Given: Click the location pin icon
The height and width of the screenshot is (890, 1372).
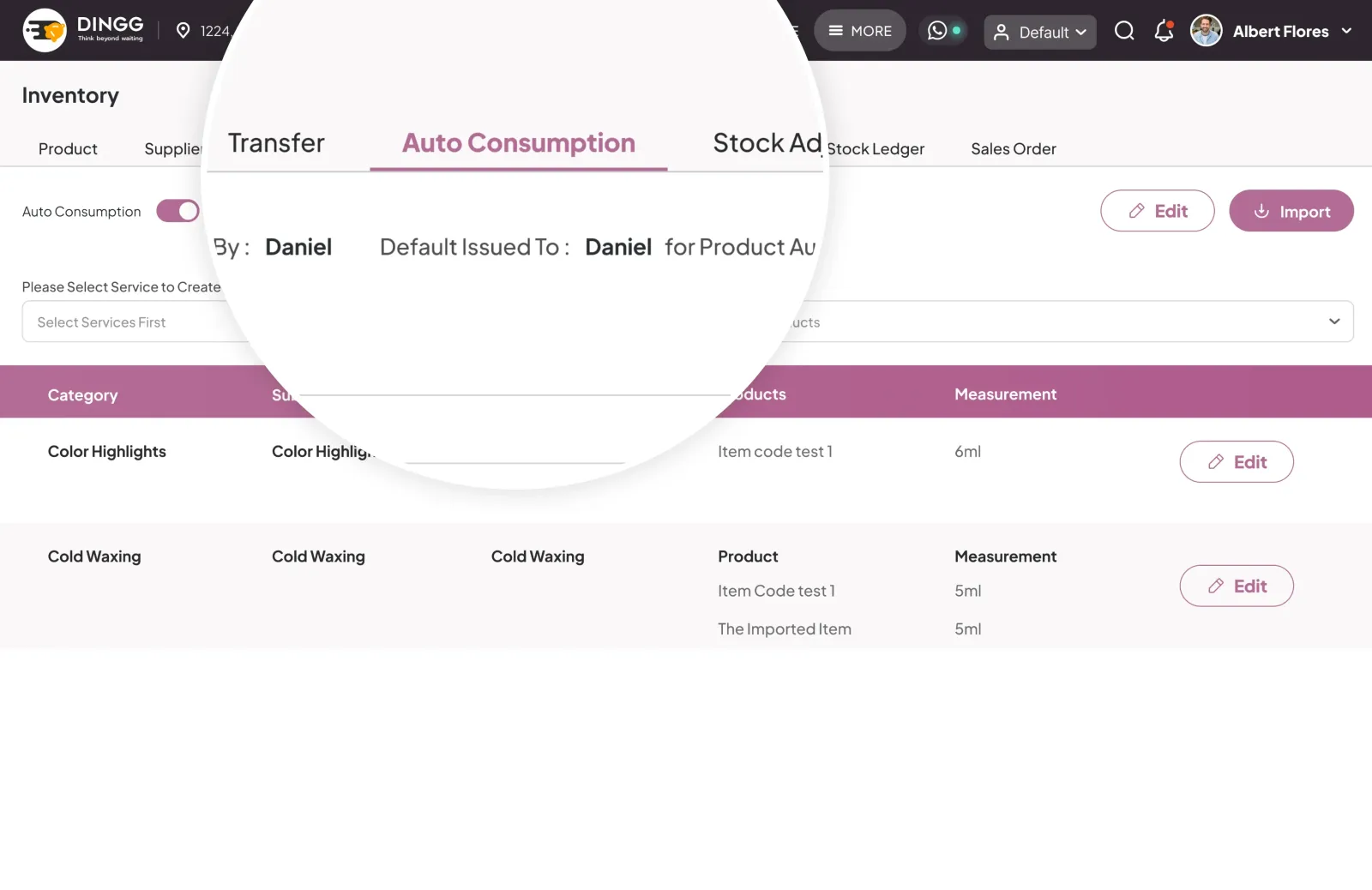Looking at the screenshot, I should point(183,31).
